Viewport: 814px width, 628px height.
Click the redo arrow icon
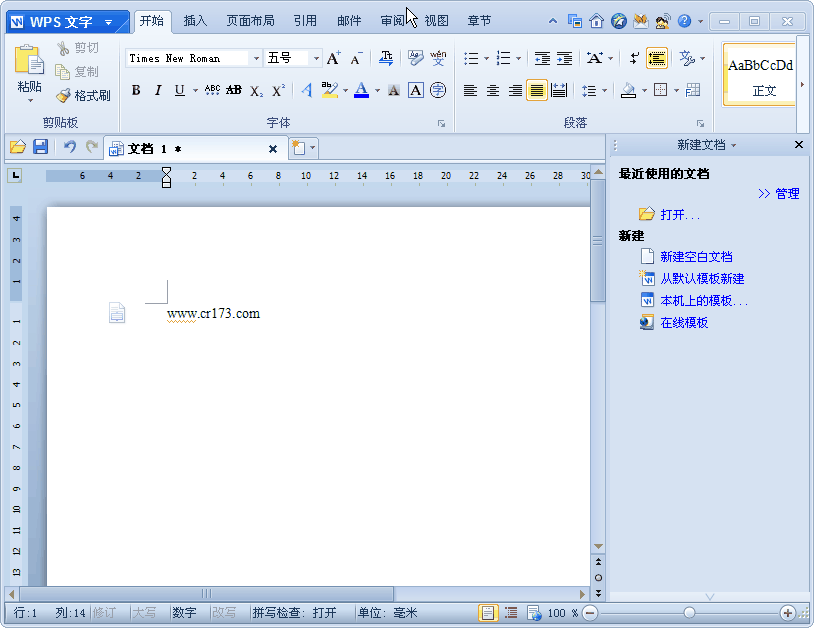pyautogui.click(x=92, y=147)
